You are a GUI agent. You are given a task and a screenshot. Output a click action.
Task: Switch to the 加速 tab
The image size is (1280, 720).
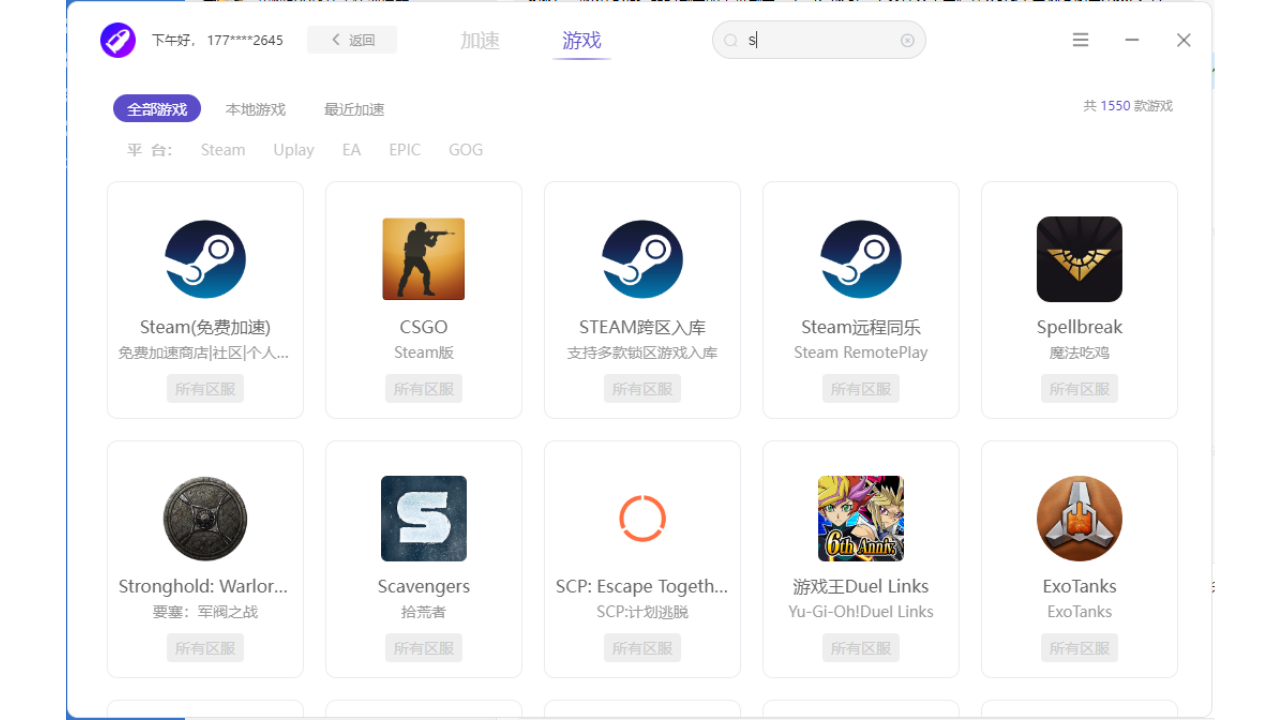pyautogui.click(x=480, y=41)
